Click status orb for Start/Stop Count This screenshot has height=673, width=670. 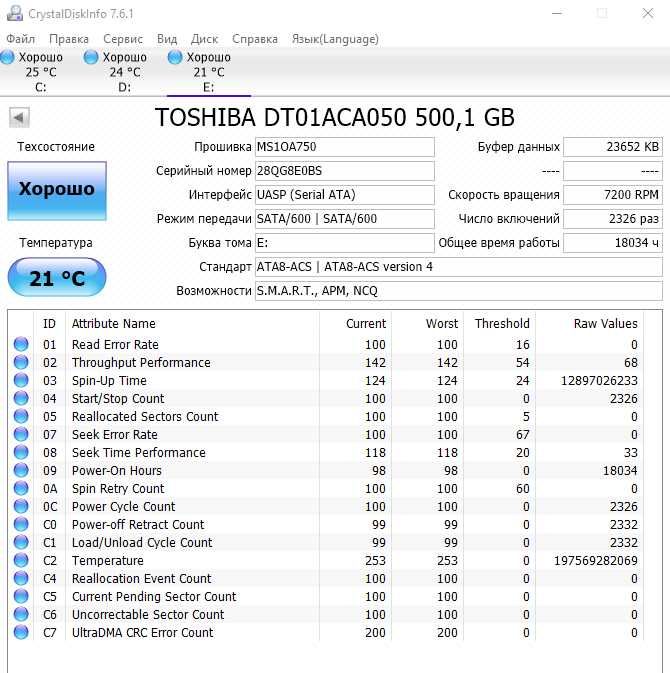coord(21,398)
